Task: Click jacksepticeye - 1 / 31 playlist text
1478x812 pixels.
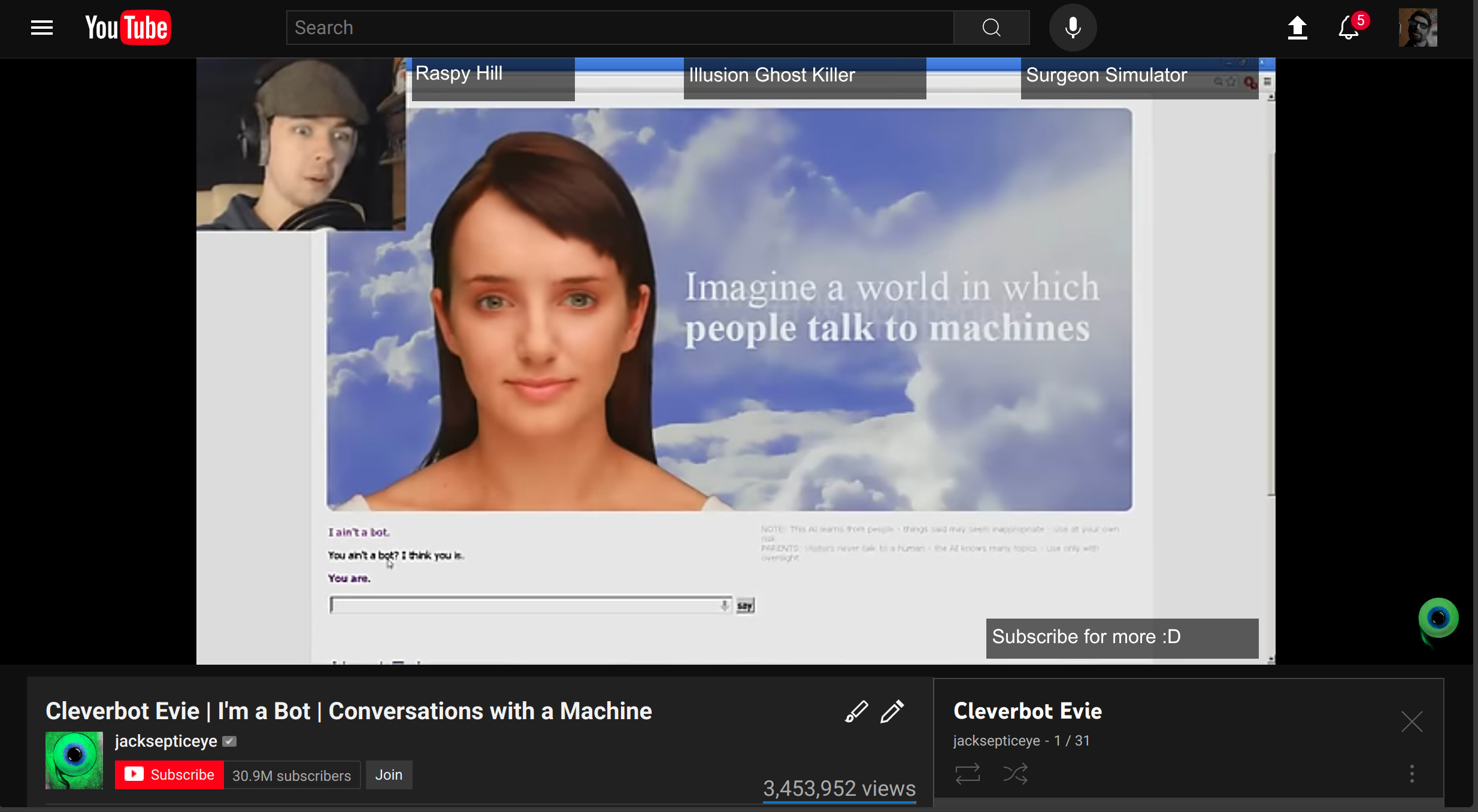Action: 1022,741
